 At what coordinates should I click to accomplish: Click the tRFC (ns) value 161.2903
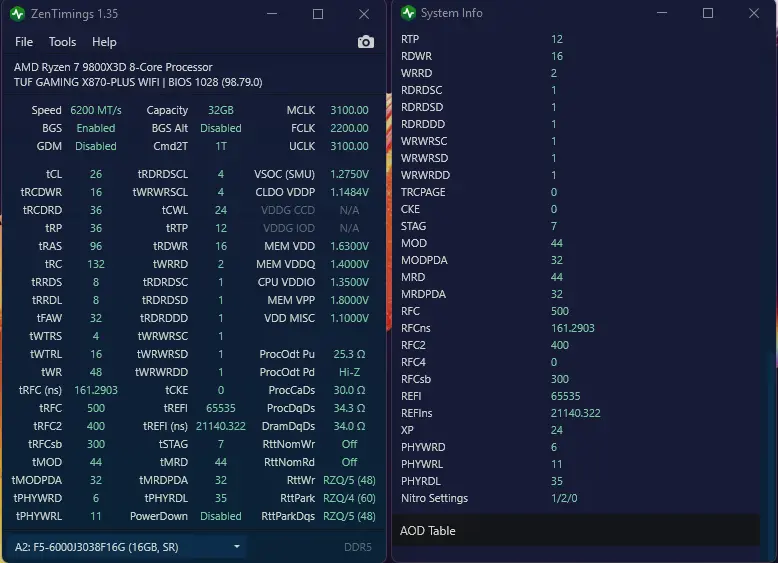point(96,390)
